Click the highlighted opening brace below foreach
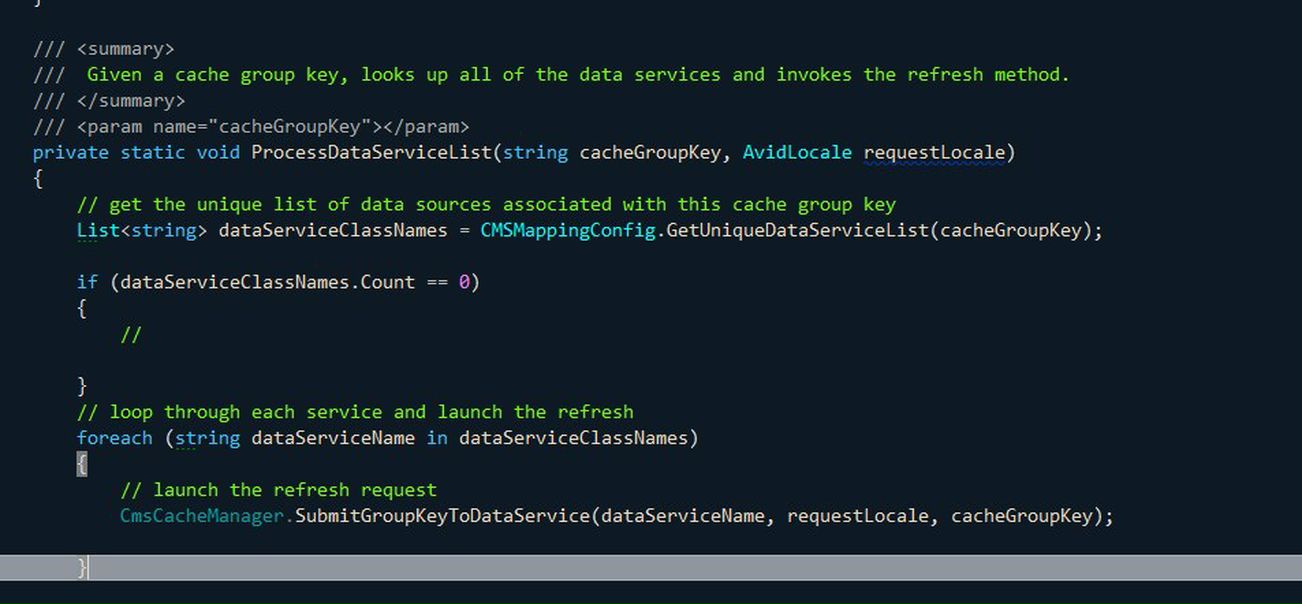 pos(82,464)
